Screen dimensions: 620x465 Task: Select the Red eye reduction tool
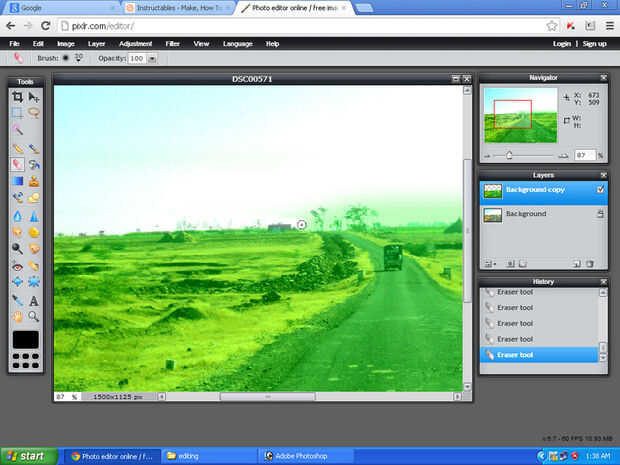17,267
